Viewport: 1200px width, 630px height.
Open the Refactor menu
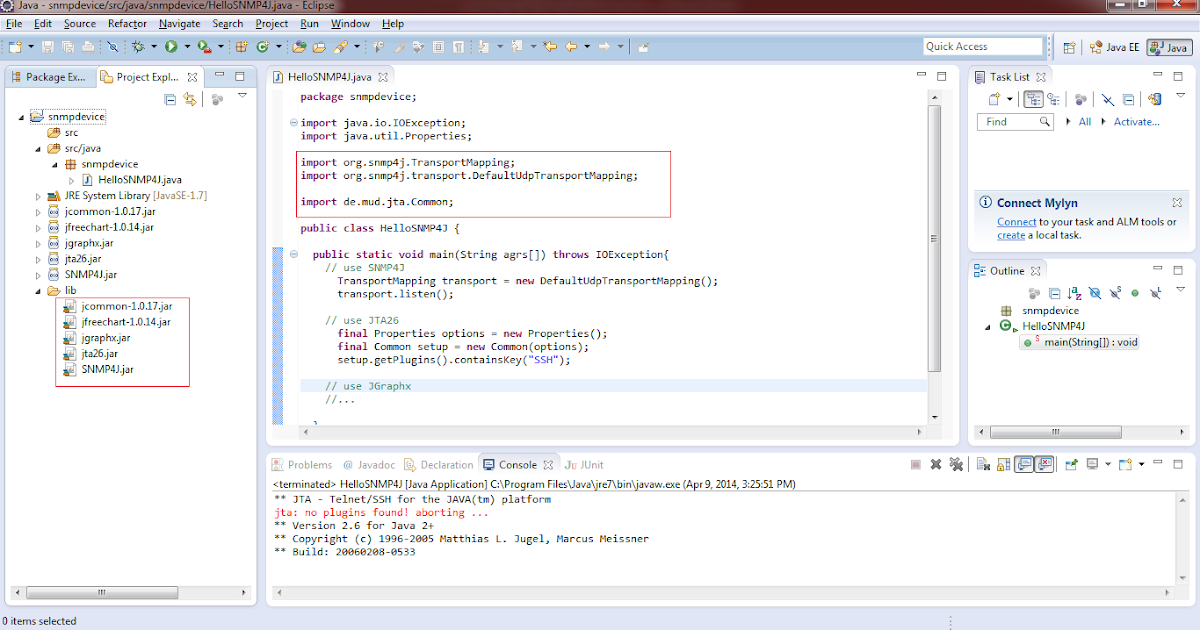(126, 23)
